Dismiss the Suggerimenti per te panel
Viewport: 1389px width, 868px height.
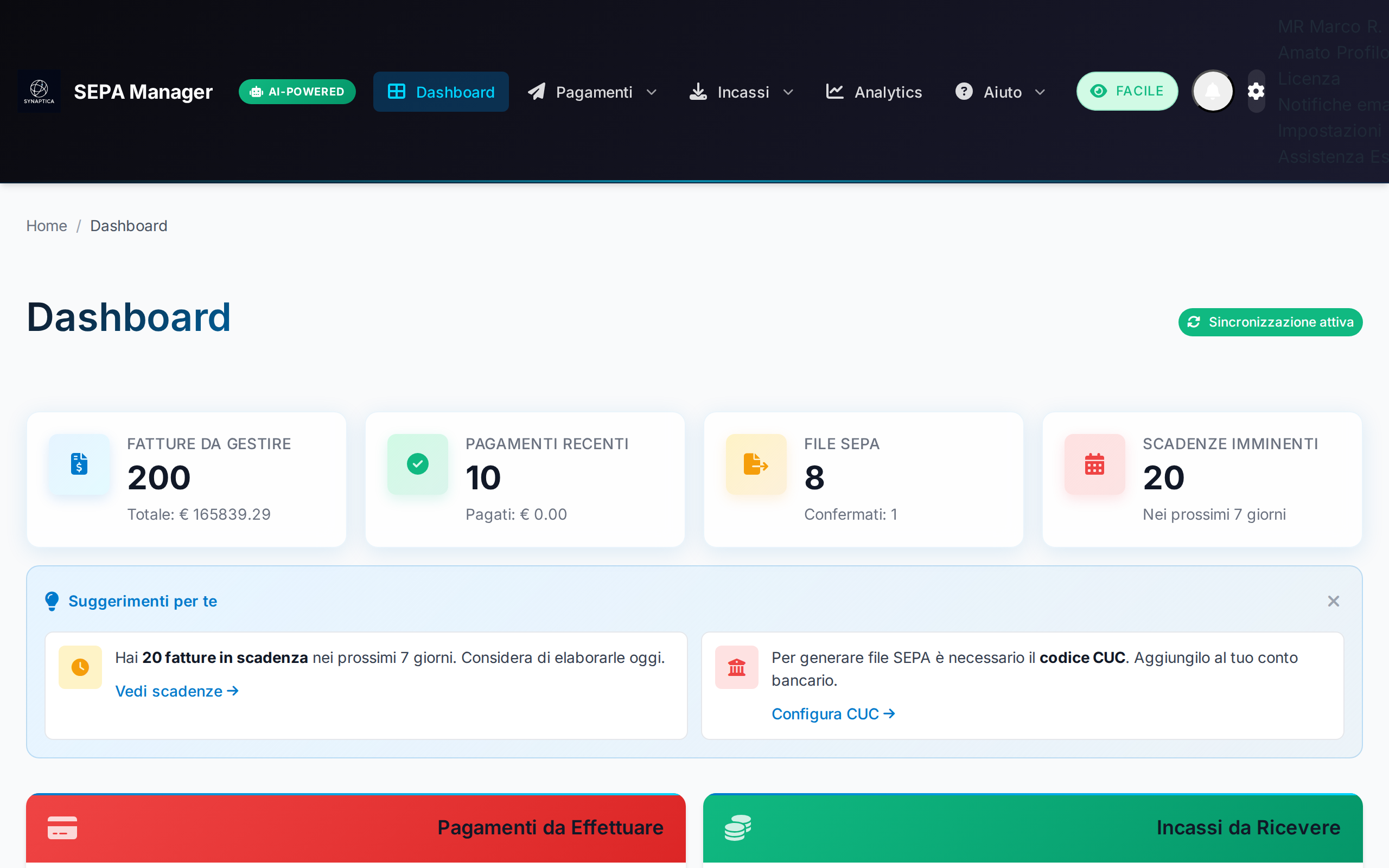click(1333, 601)
